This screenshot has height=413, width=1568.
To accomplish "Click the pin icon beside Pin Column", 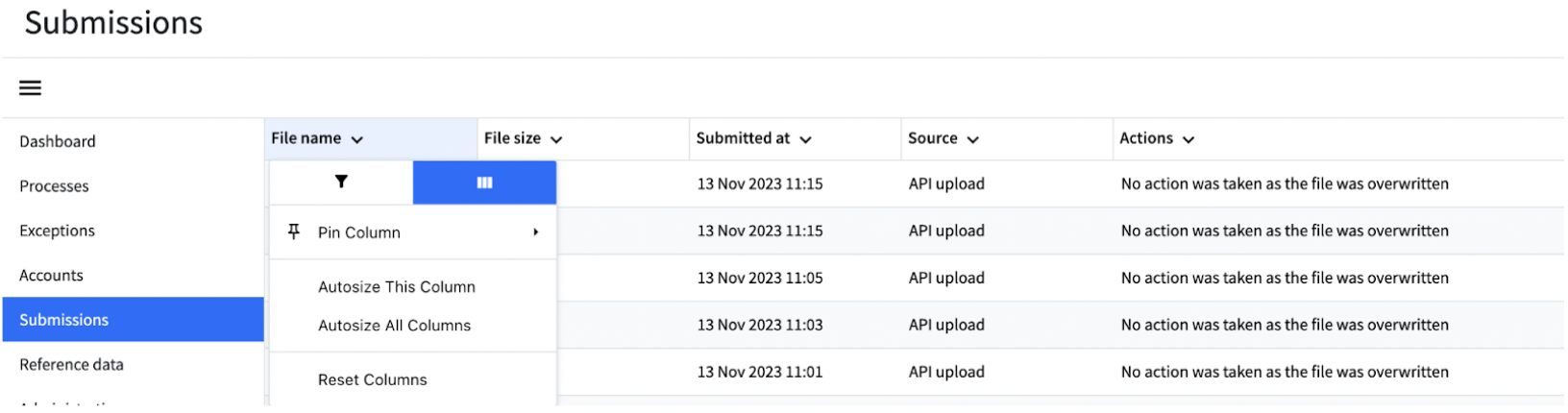I will coord(294,231).
